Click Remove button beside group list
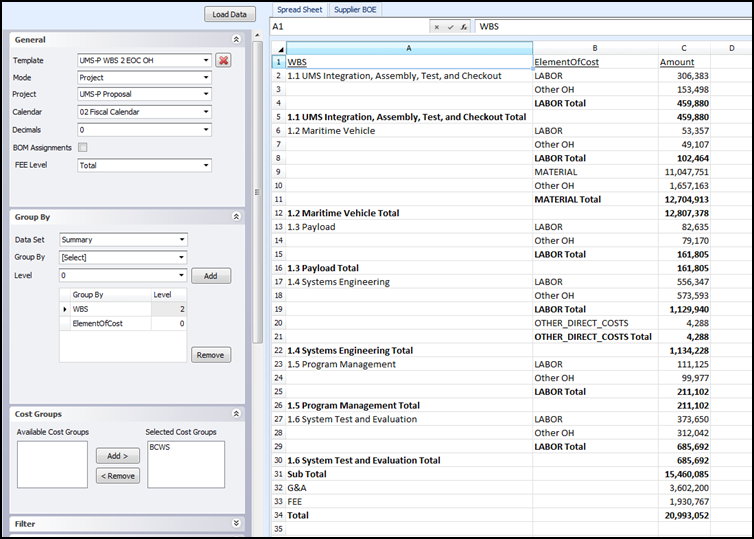The width and height of the screenshot is (754, 539). pos(211,355)
